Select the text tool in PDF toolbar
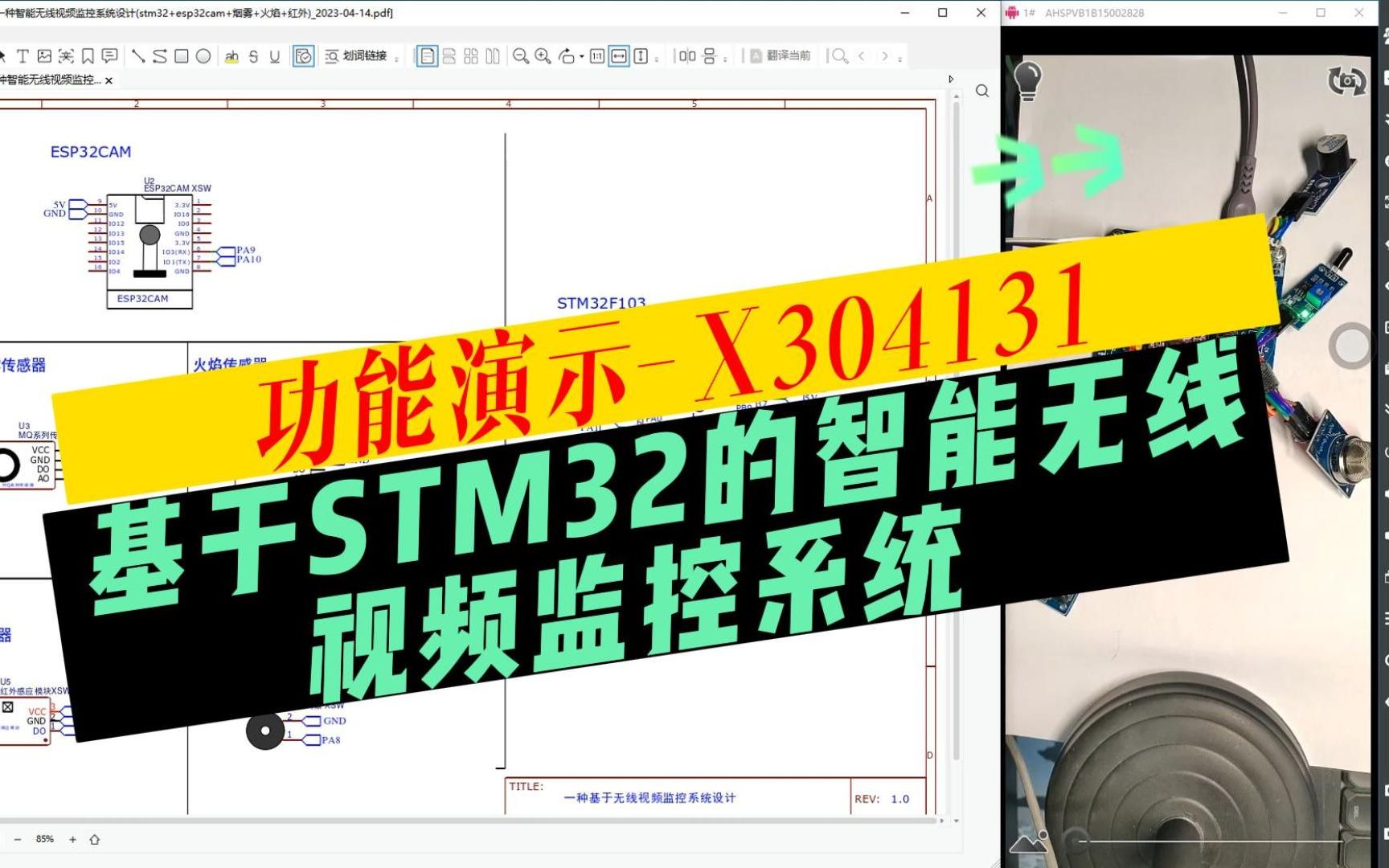Viewport: 1389px width, 868px height. [x=23, y=56]
